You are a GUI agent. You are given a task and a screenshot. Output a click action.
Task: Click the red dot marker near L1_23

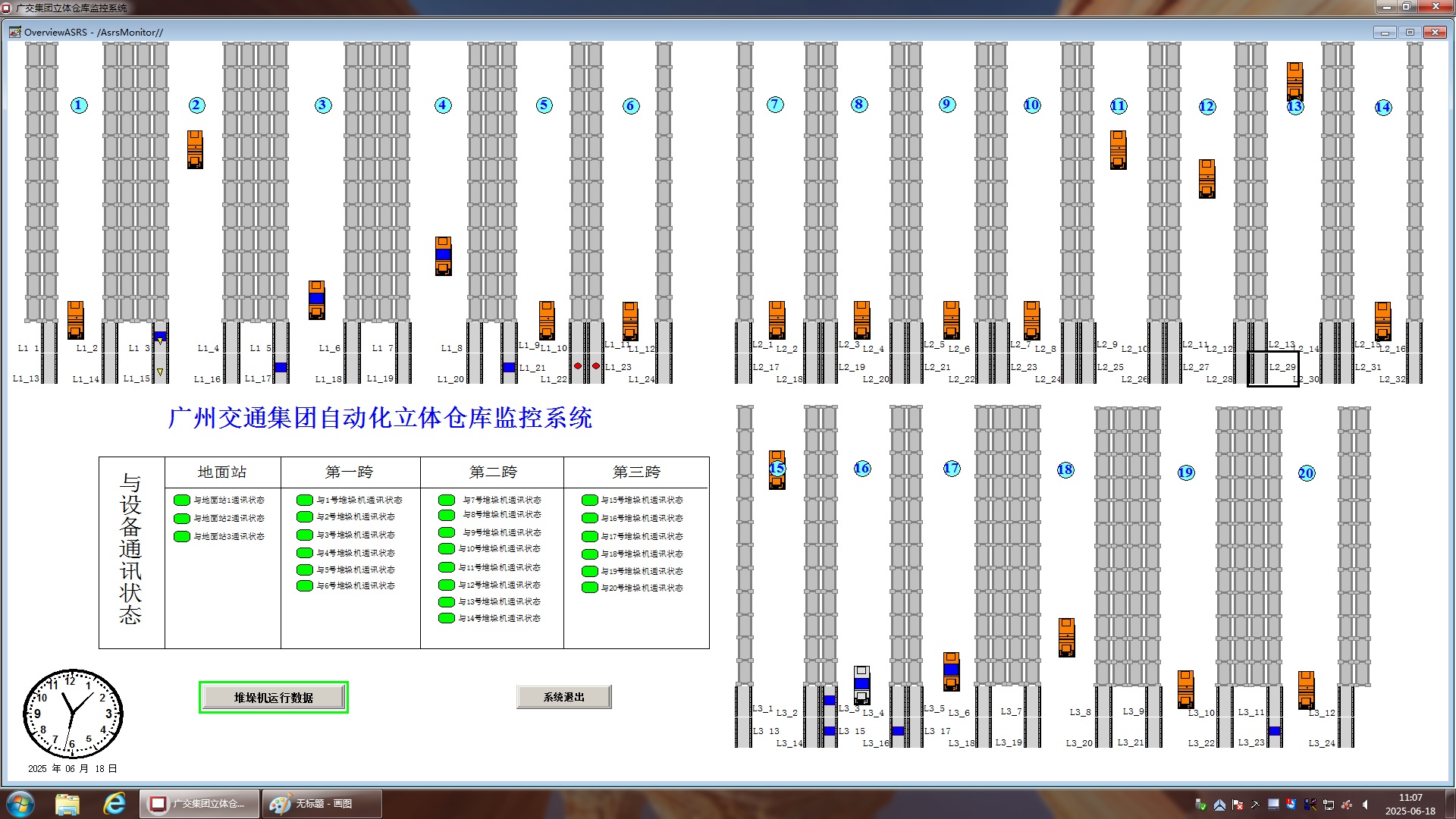click(596, 366)
